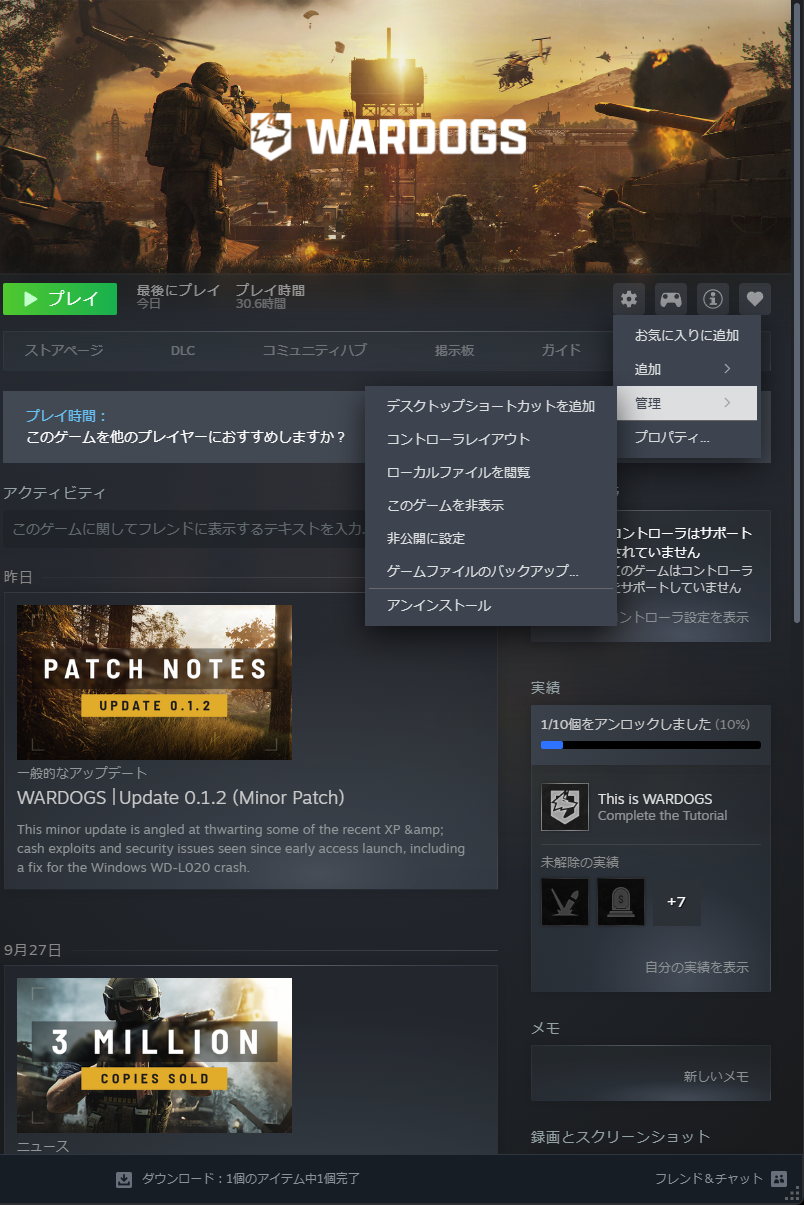Select the locked achievement left of the tombstone
Image resolution: width=804 pixels, height=1205 pixels.
565,902
